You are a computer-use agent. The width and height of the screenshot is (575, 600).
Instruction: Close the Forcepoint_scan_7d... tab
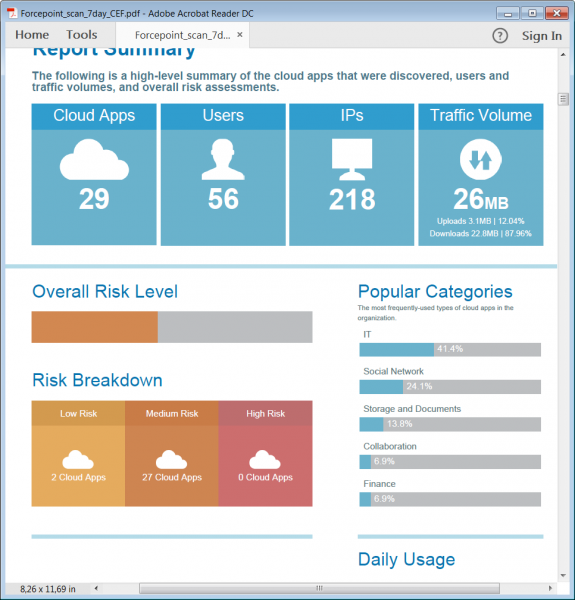point(240,35)
